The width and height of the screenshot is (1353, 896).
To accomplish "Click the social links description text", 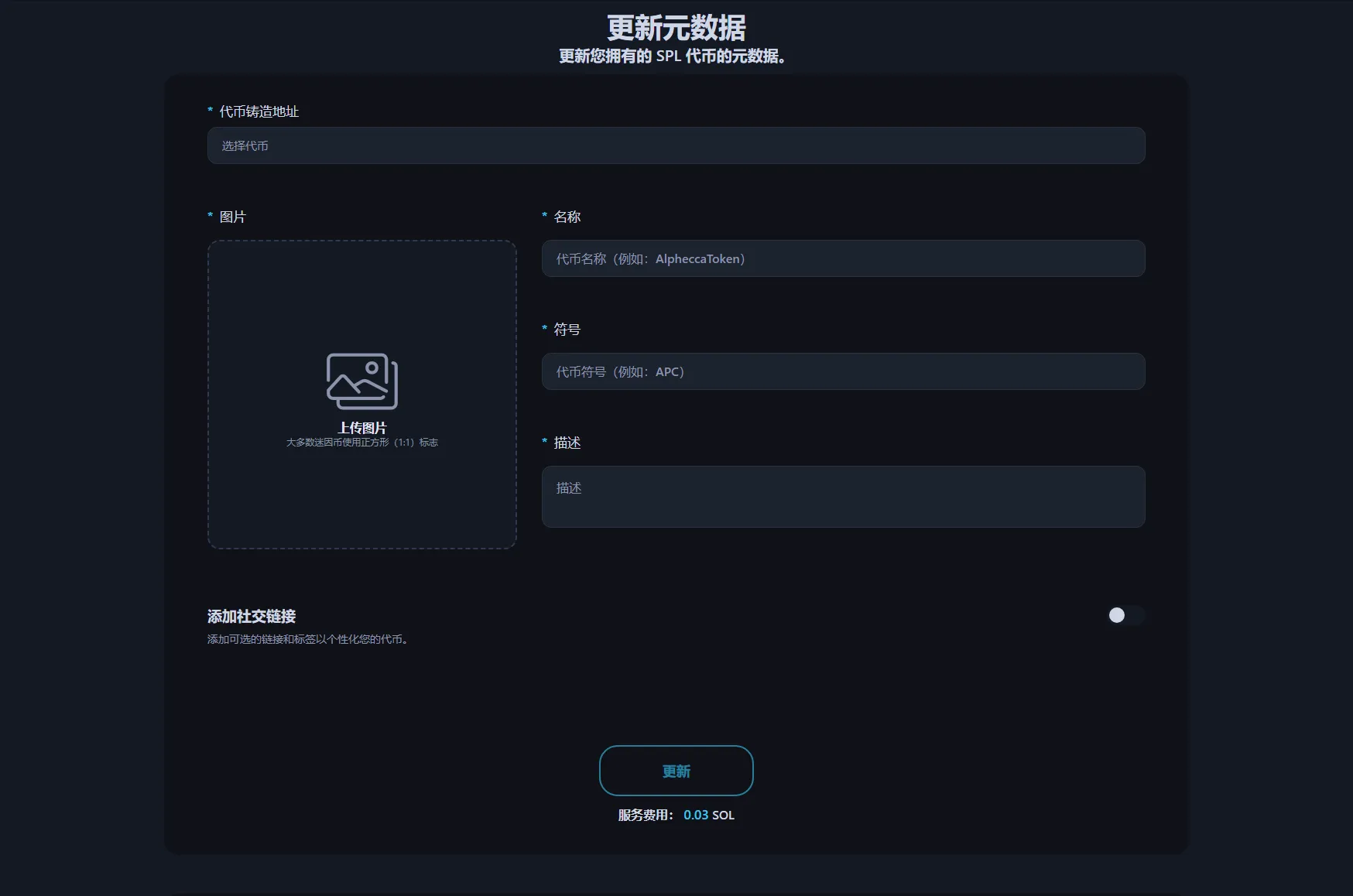I will 307,639.
